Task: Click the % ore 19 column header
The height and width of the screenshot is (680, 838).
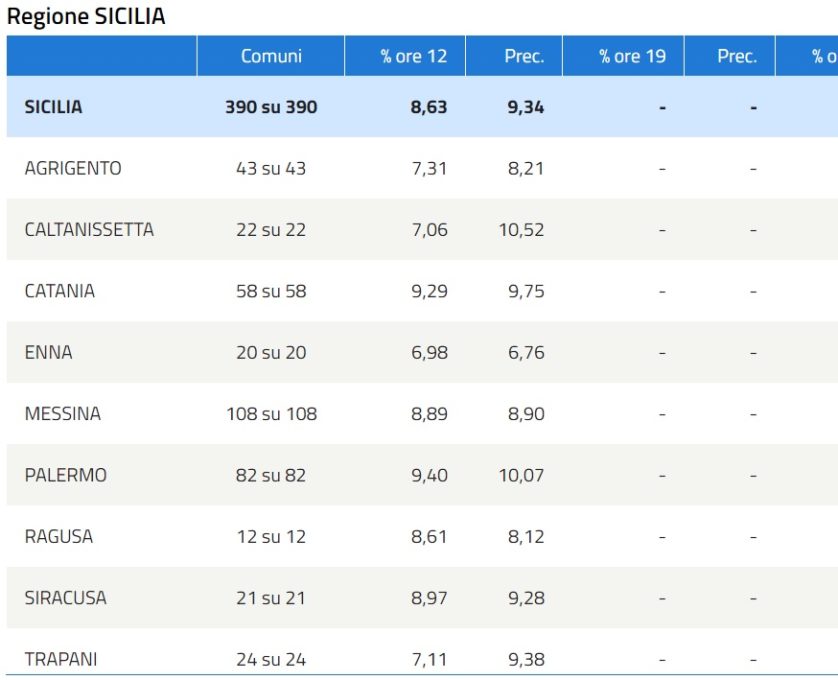Action: tap(632, 56)
